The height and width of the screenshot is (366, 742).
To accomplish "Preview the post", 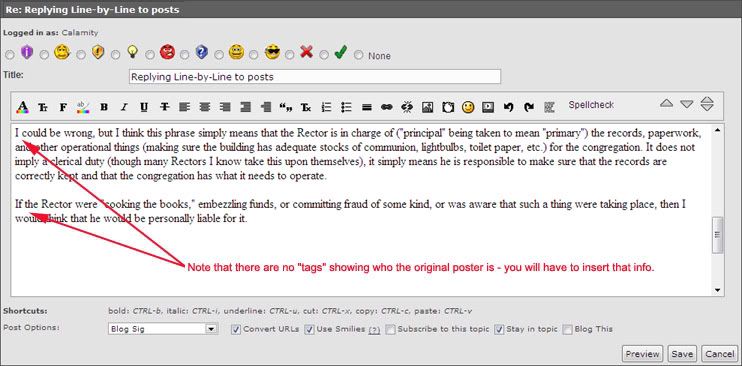I will [x=642, y=354].
